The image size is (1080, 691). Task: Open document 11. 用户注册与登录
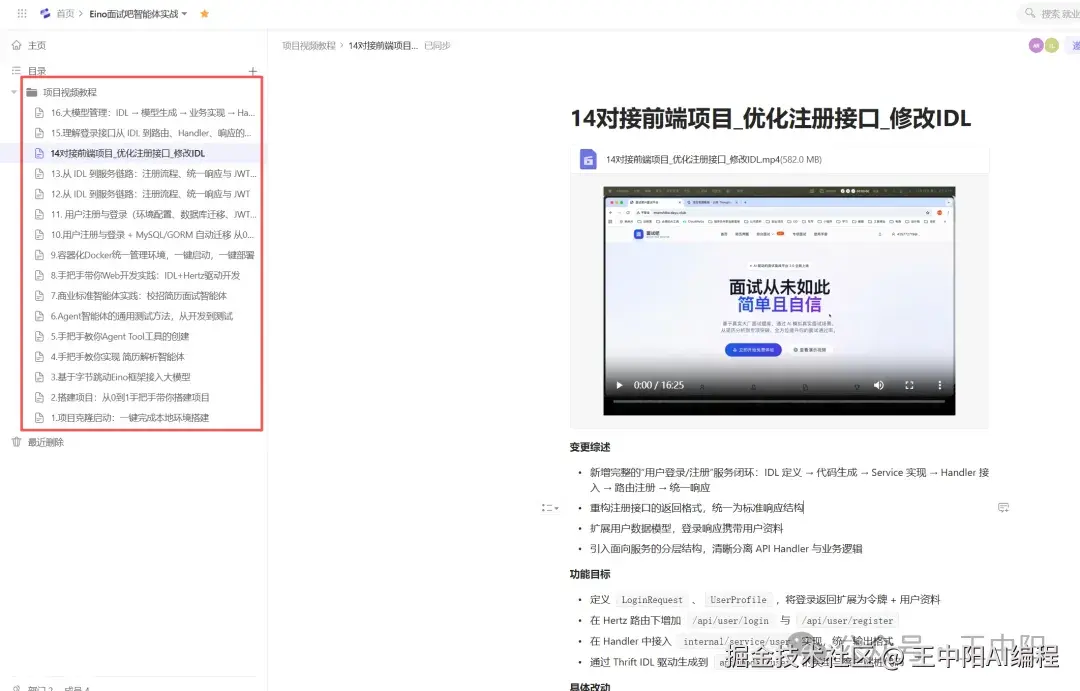click(x=153, y=214)
